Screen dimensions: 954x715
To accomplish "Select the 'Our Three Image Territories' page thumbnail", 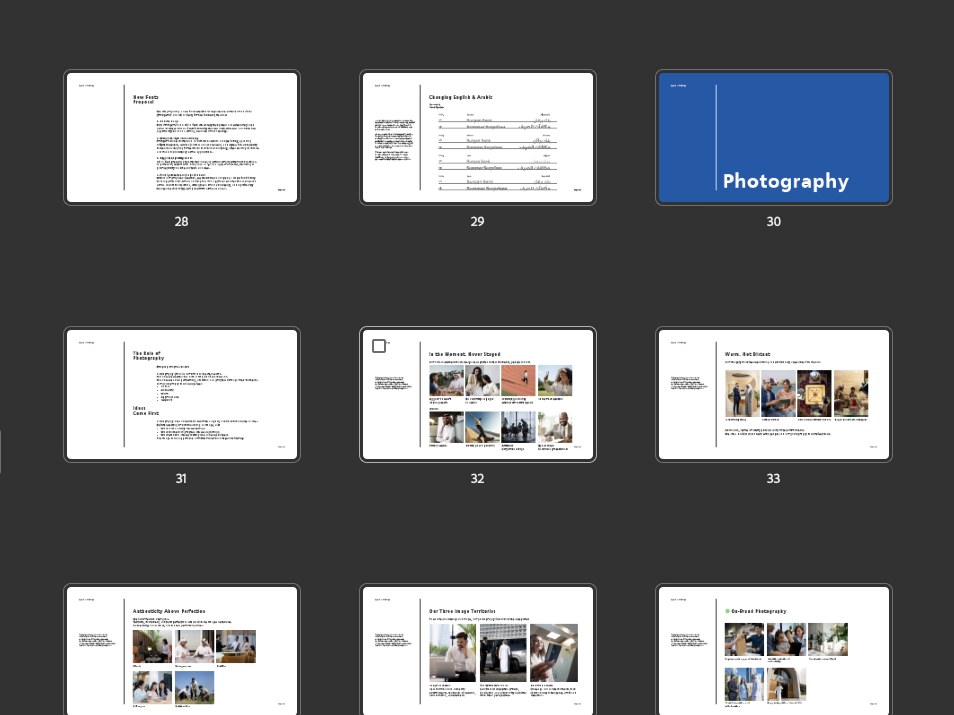I will (478, 650).
